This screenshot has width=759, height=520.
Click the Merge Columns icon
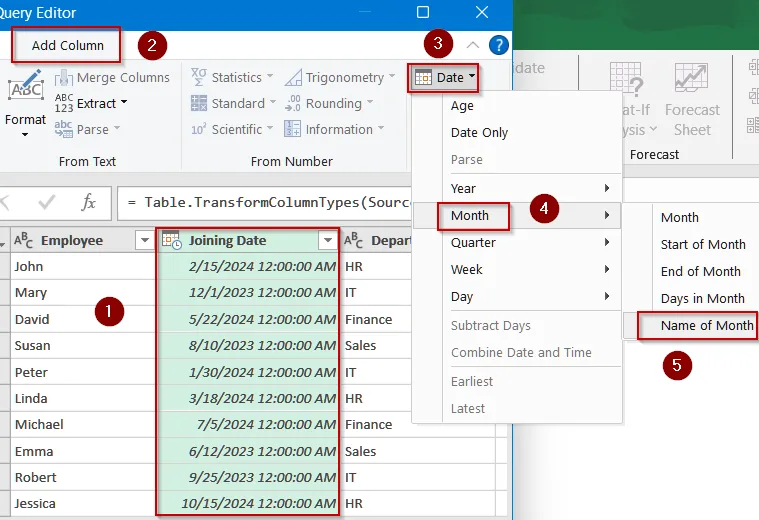(x=64, y=77)
